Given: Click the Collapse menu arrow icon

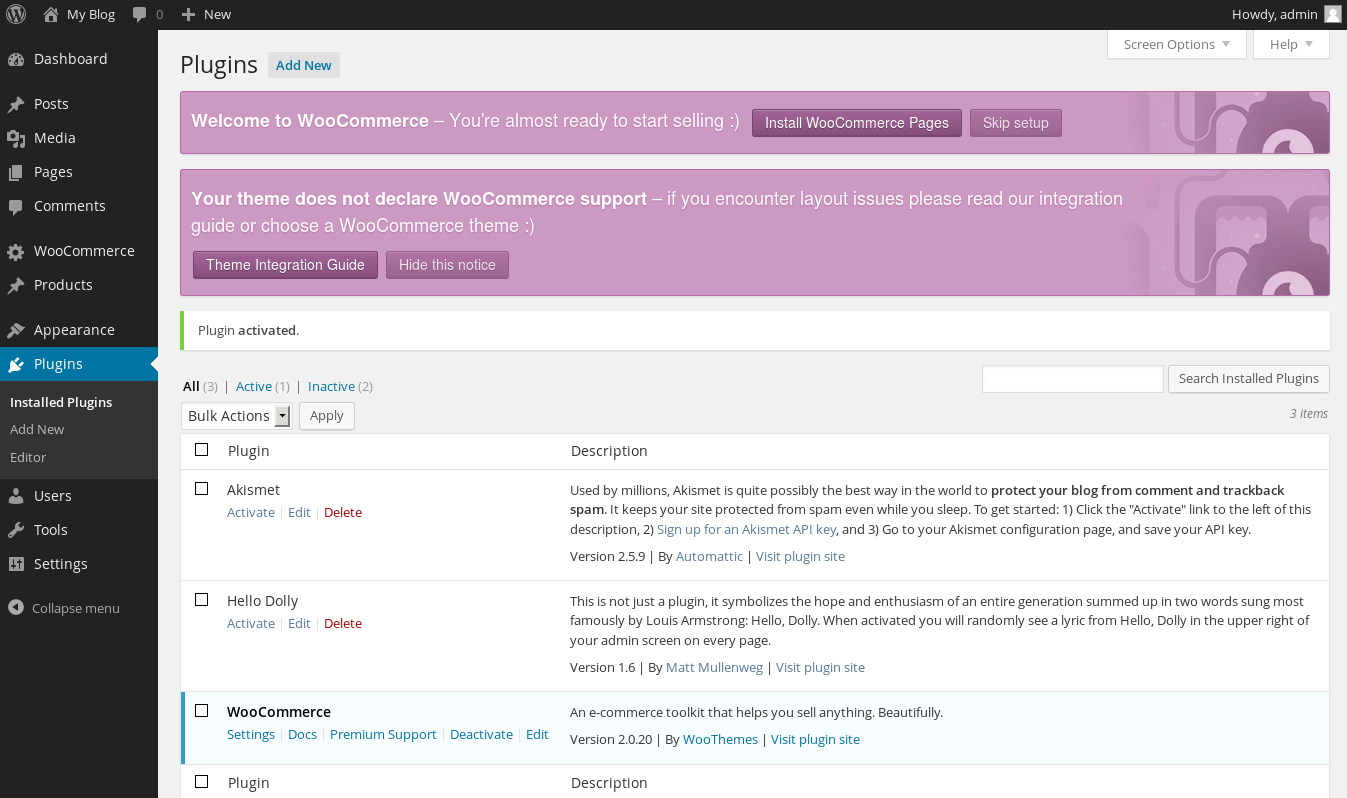Looking at the screenshot, I should pos(16,608).
